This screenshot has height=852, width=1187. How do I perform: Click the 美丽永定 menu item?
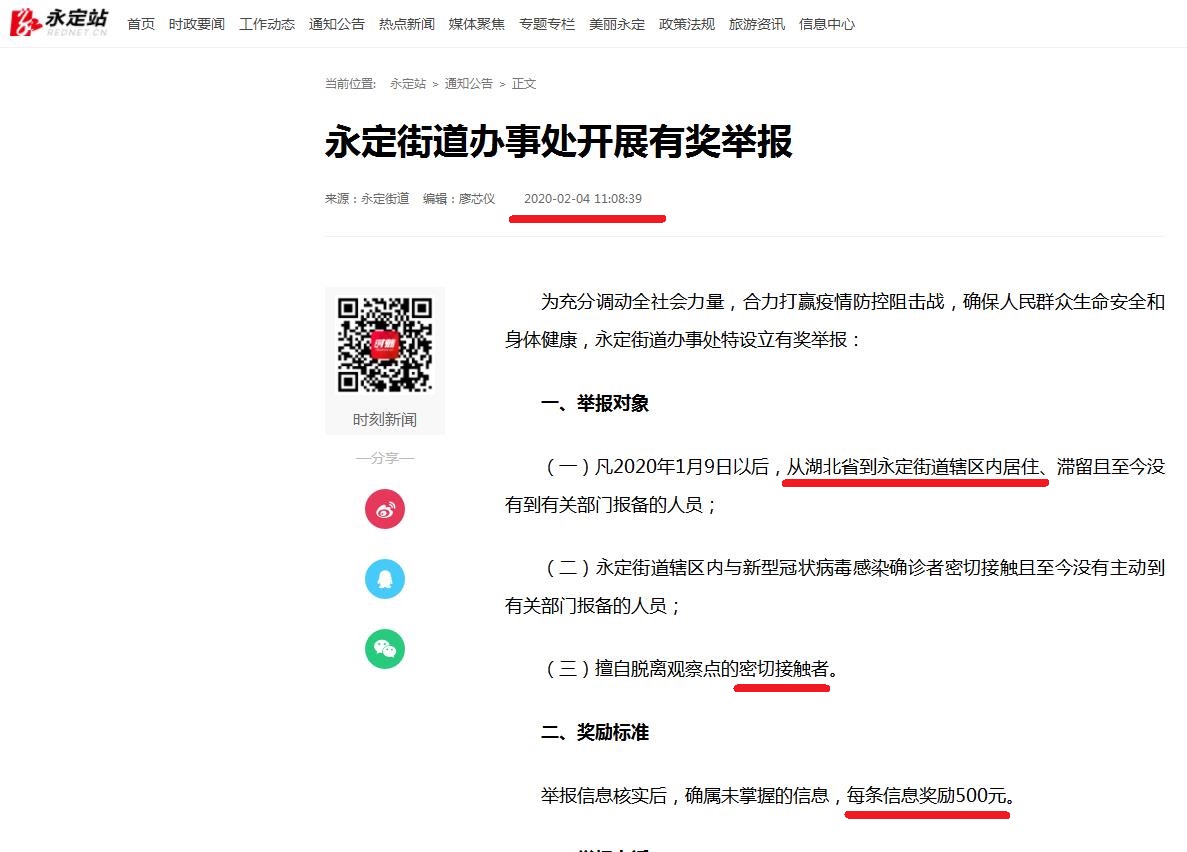pyautogui.click(x=617, y=23)
